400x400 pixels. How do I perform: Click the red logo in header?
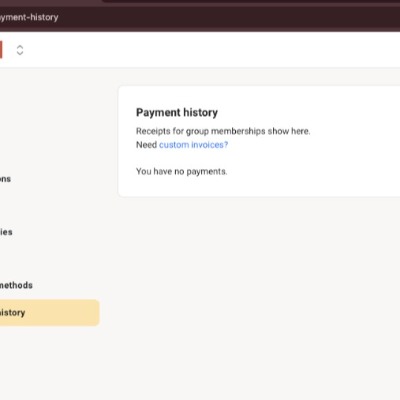click(x=1, y=50)
